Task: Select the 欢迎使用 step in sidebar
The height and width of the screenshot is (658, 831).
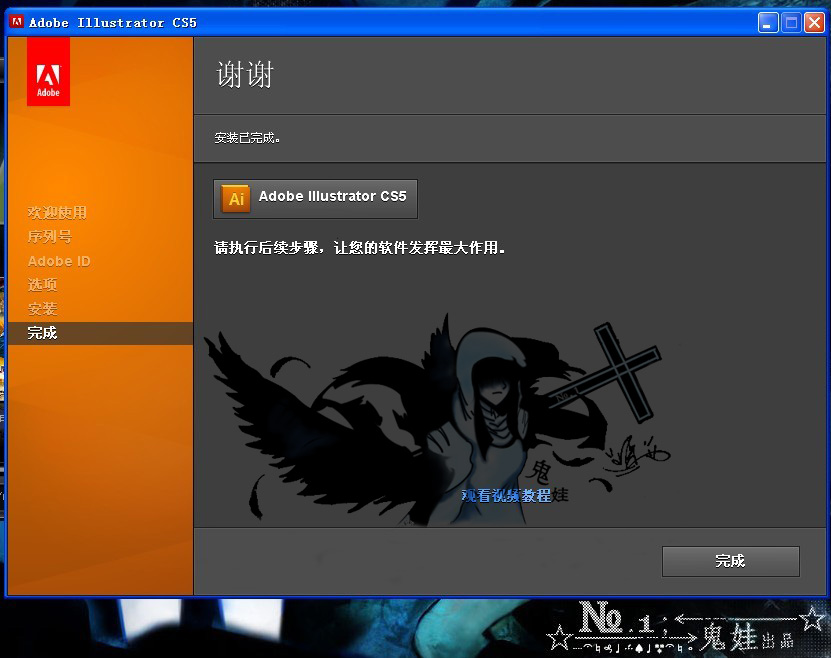Action: pos(57,212)
